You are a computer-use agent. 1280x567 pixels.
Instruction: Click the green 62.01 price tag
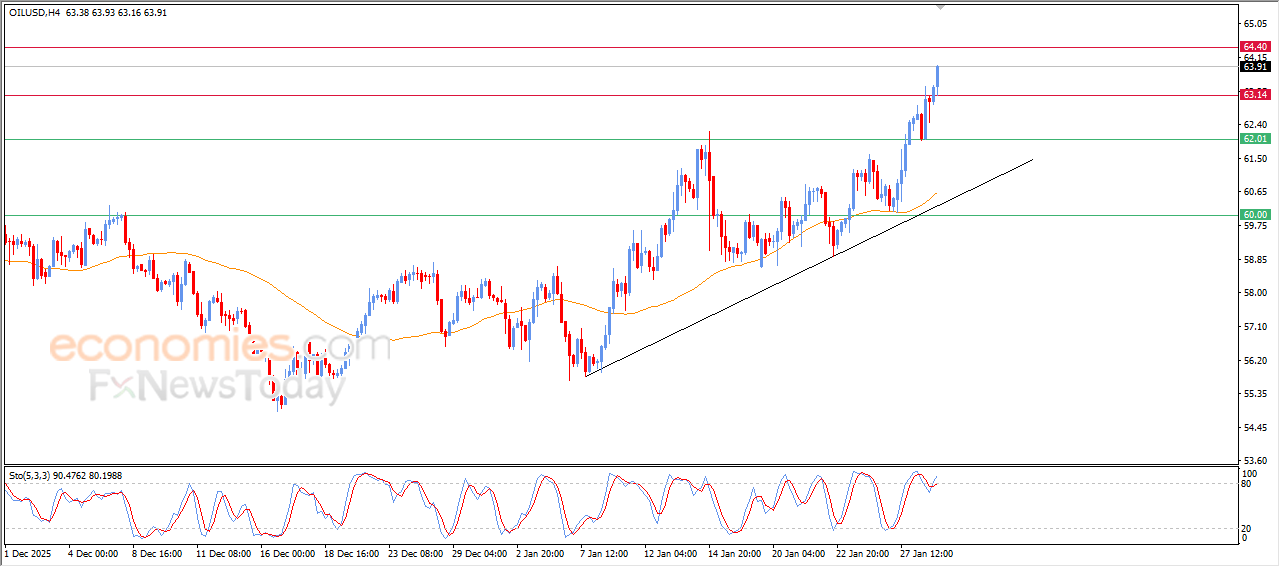(x=1254, y=139)
